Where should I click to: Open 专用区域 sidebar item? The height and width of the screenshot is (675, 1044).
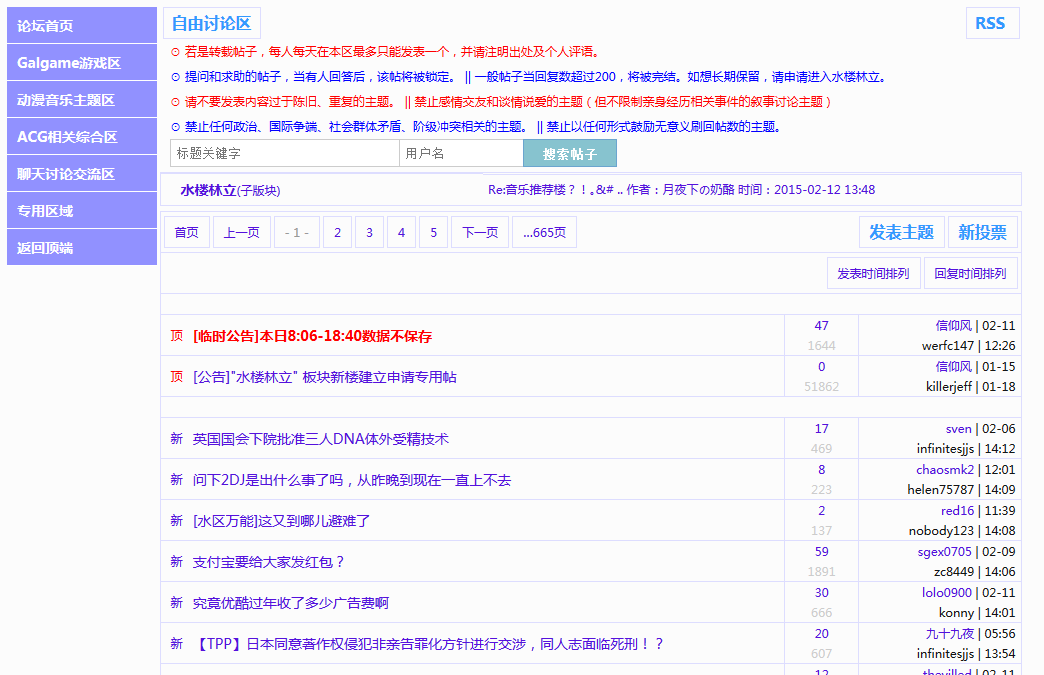(x=81, y=211)
